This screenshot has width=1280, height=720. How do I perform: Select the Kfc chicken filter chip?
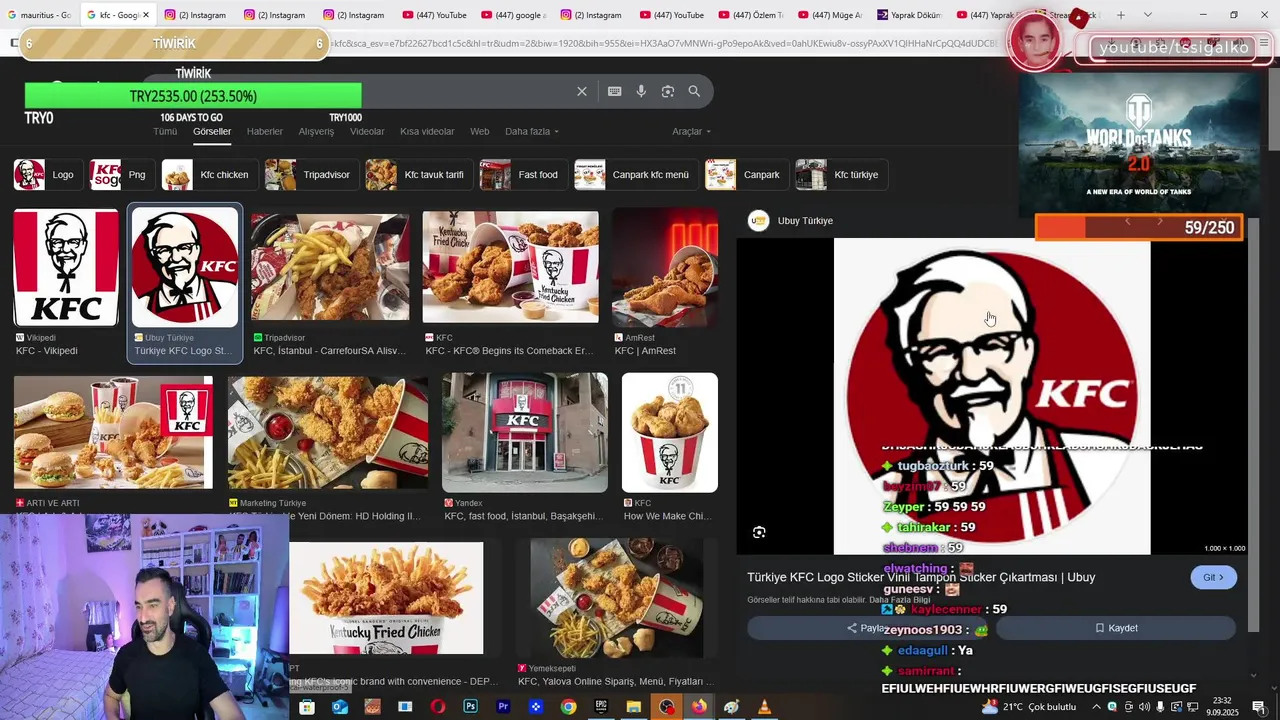(x=208, y=174)
